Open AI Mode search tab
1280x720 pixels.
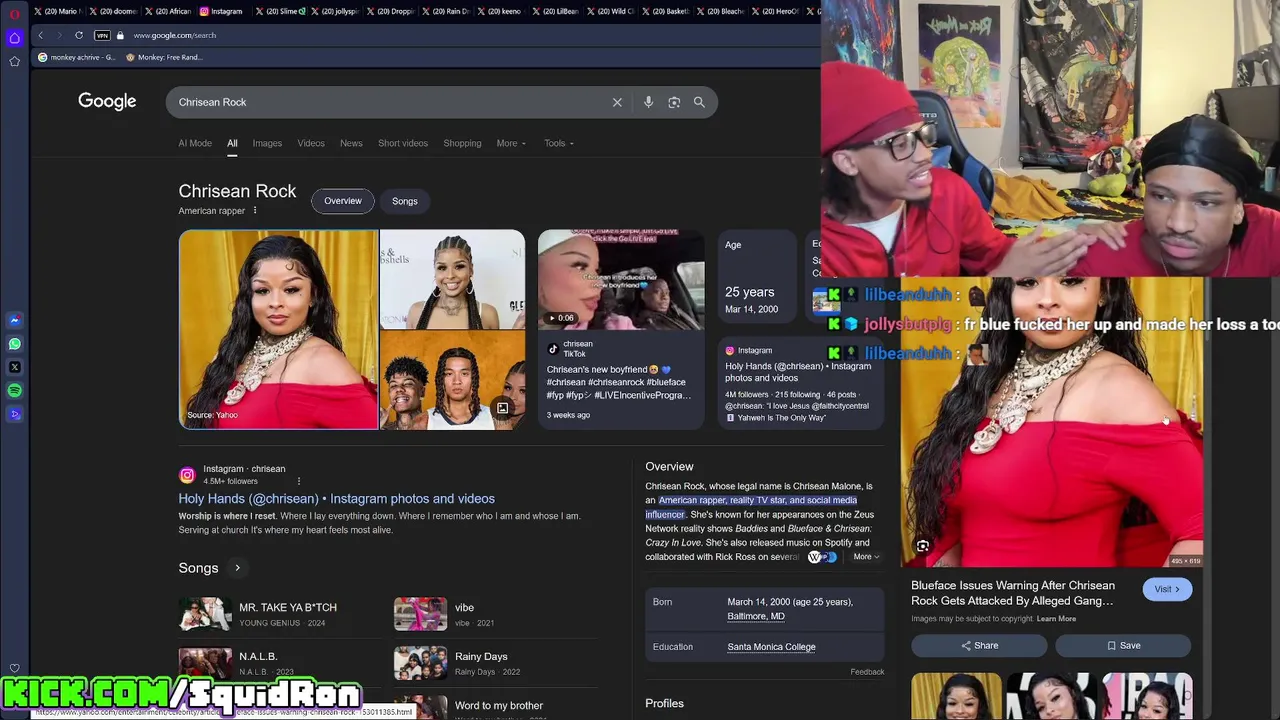195,143
